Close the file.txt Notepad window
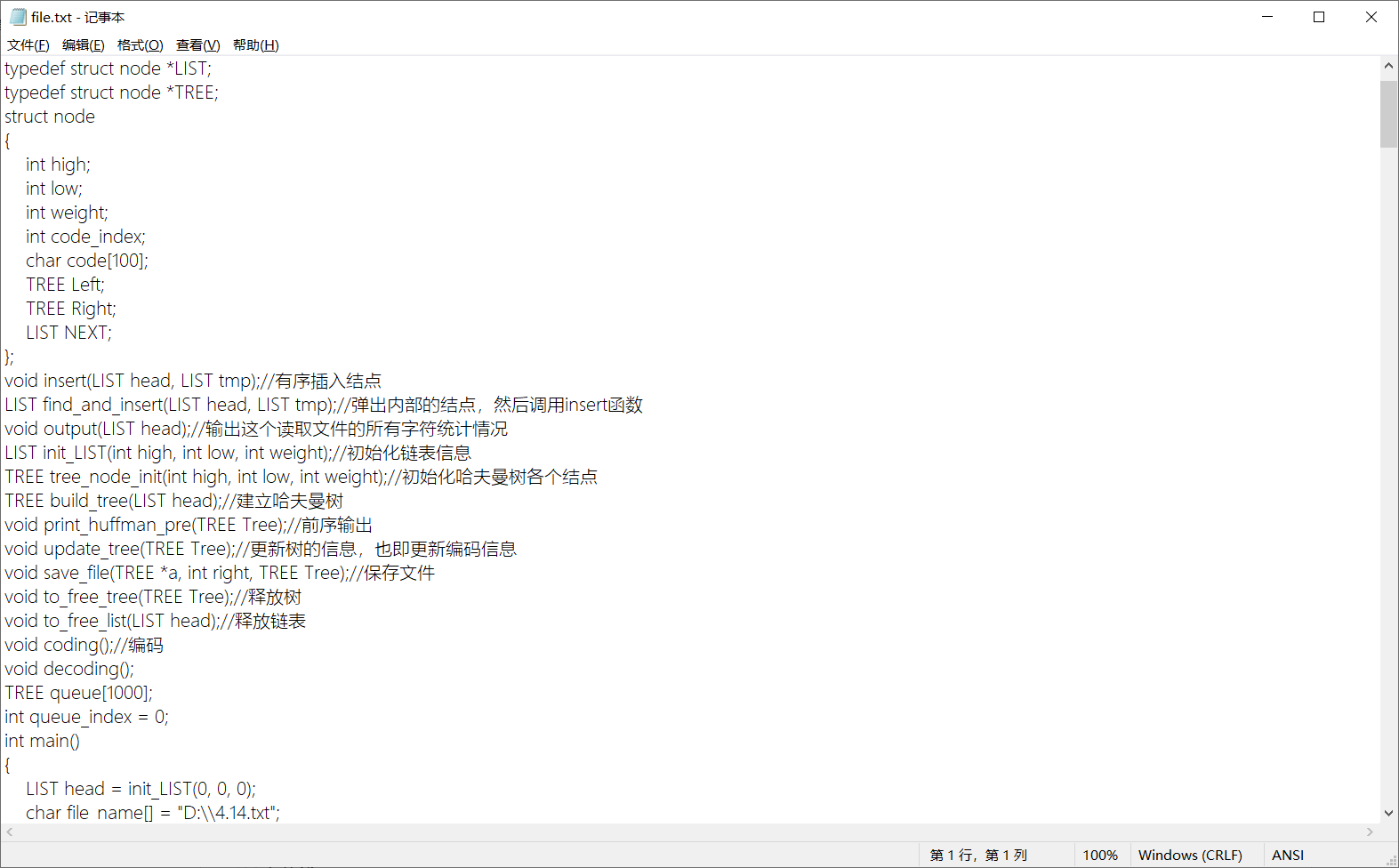Viewport: 1399px width, 868px height. tap(1371, 17)
